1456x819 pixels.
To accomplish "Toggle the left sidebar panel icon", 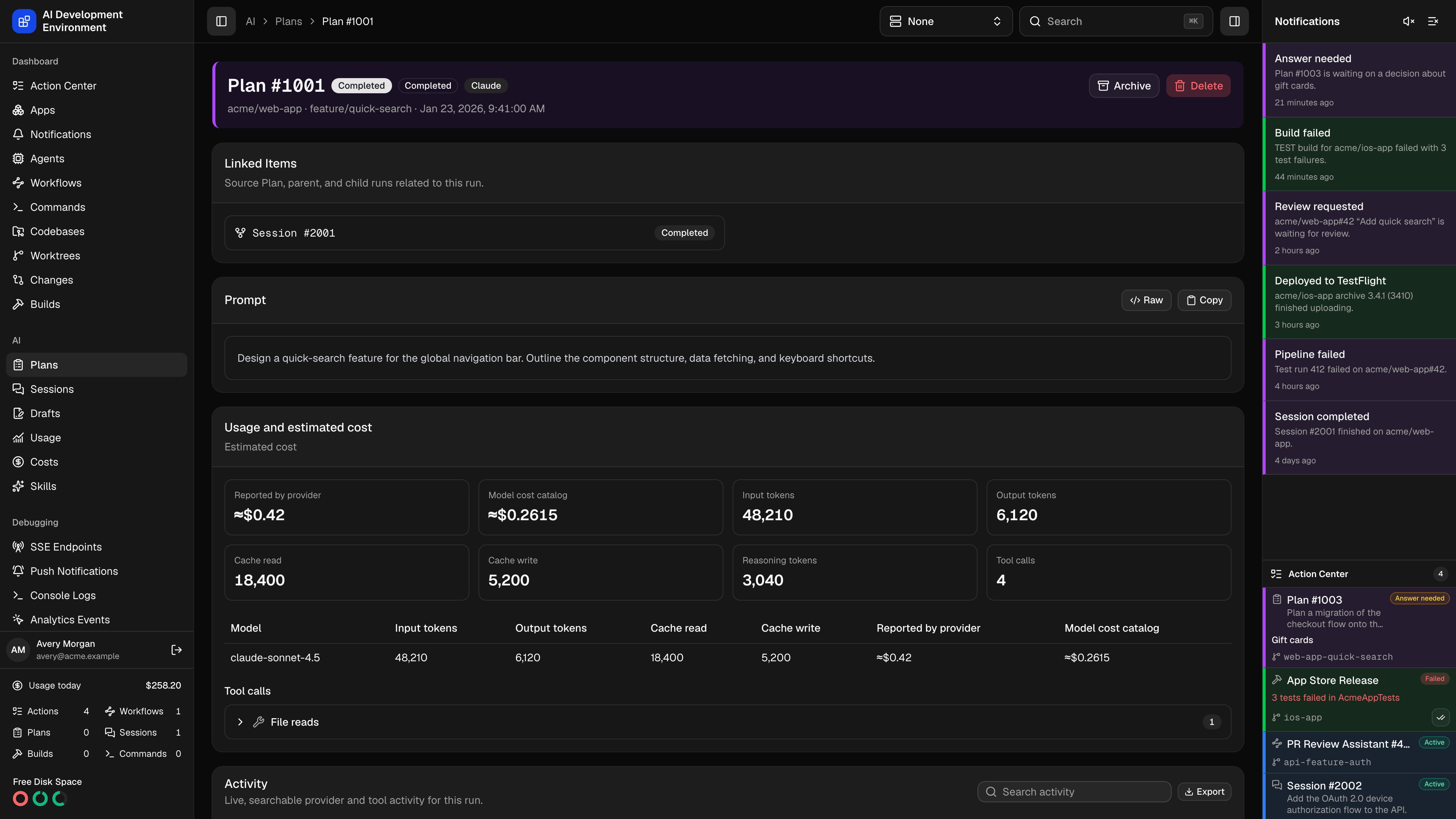I will click(x=221, y=22).
